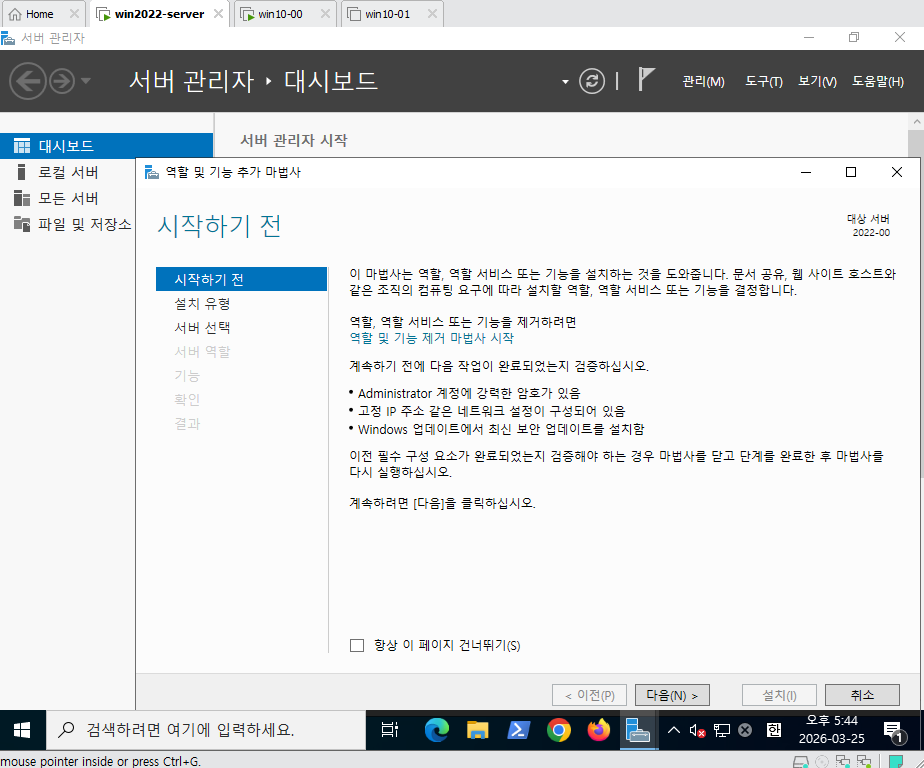Click the 모든 서버 icon
This screenshot has width=924, height=768.
[x=22, y=198]
